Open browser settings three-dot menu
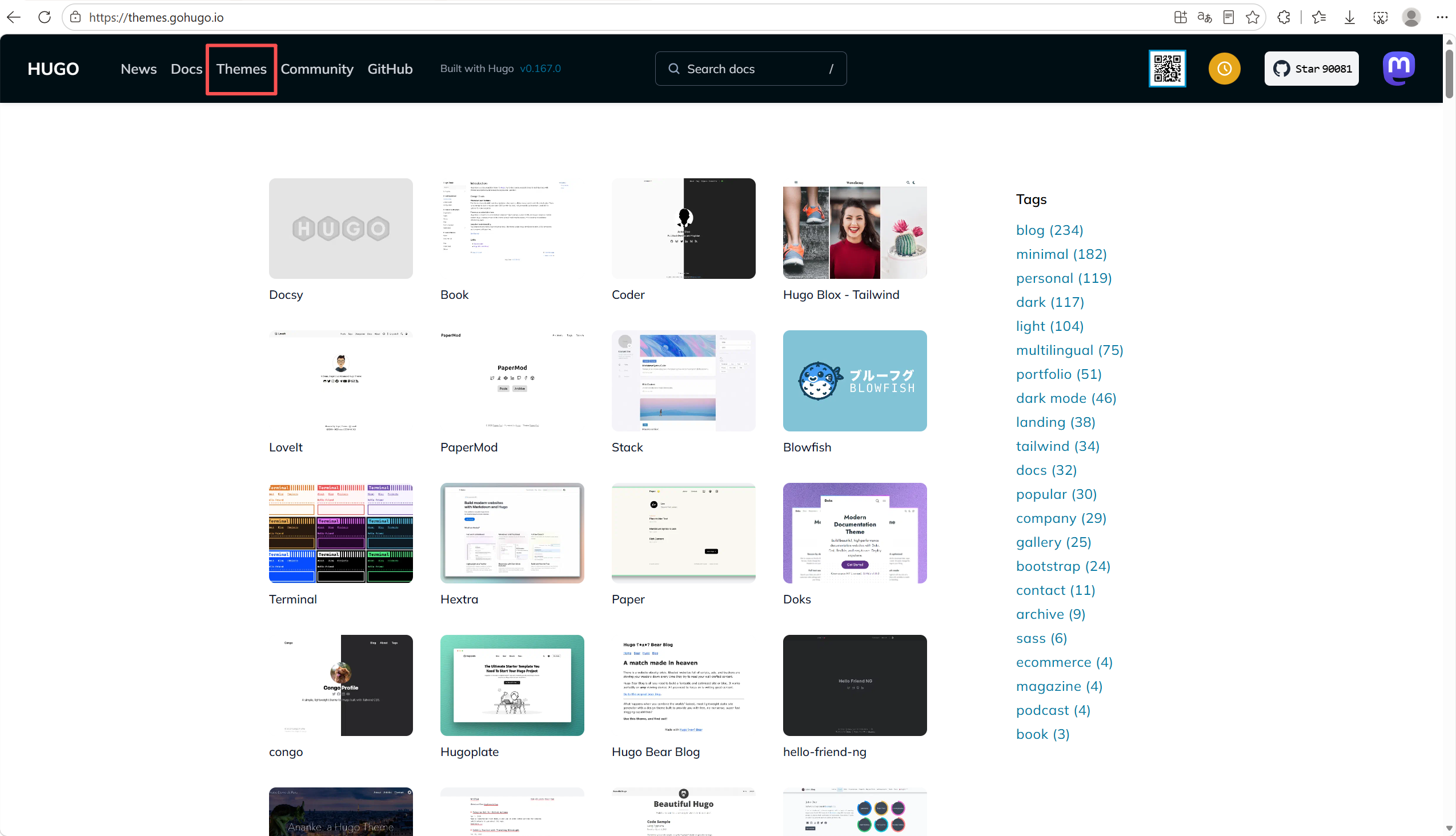Viewport: 1456px width, 836px height. click(x=1442, y=17)
